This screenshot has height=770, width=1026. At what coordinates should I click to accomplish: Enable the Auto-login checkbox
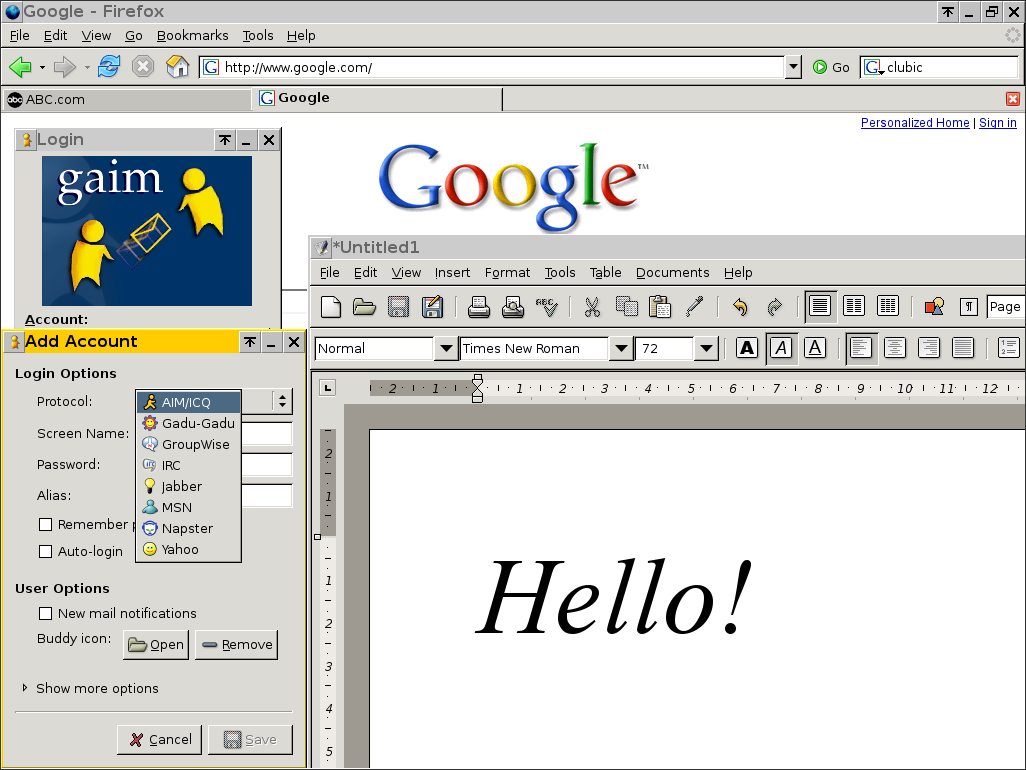click(x=45, y=551)
